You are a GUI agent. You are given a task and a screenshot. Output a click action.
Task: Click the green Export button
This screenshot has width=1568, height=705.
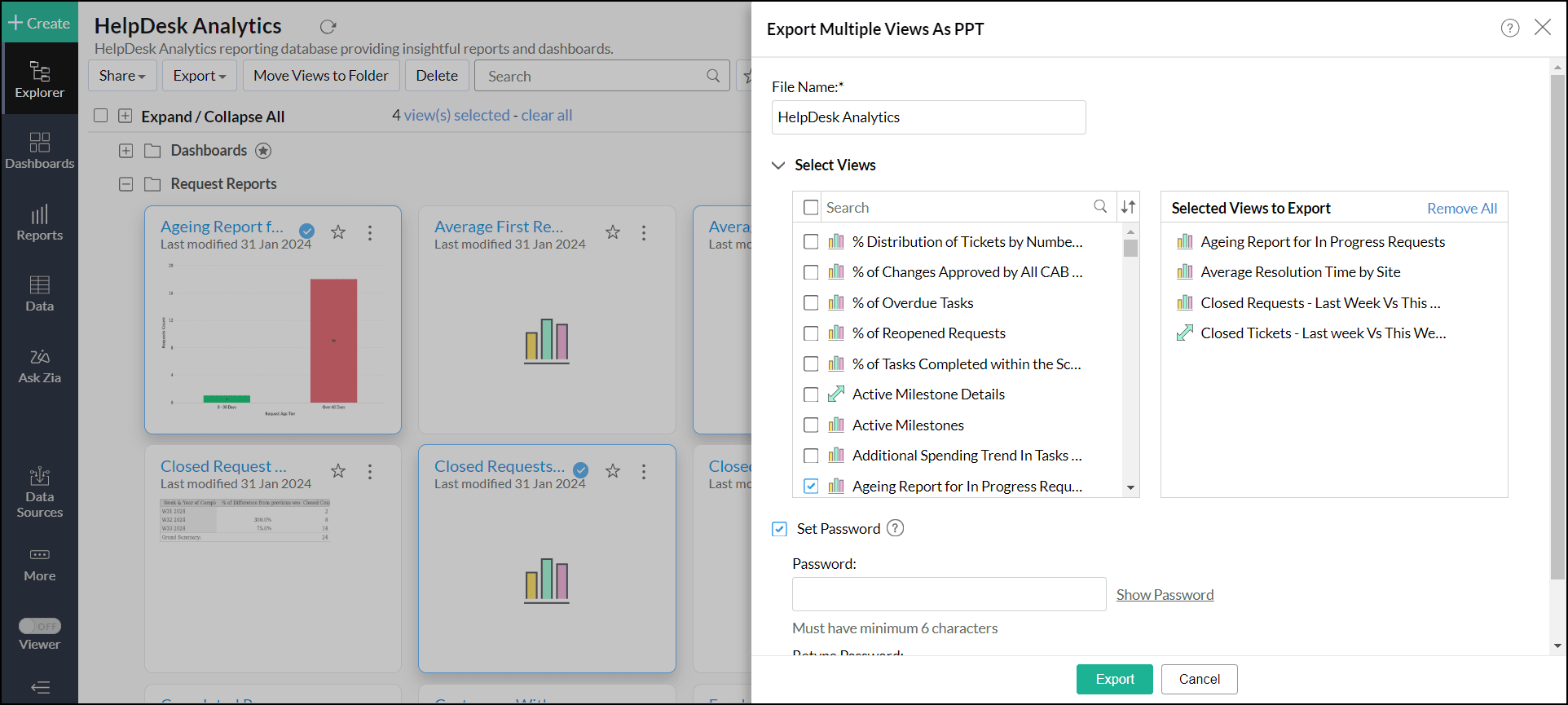(x=1114, y=679)
